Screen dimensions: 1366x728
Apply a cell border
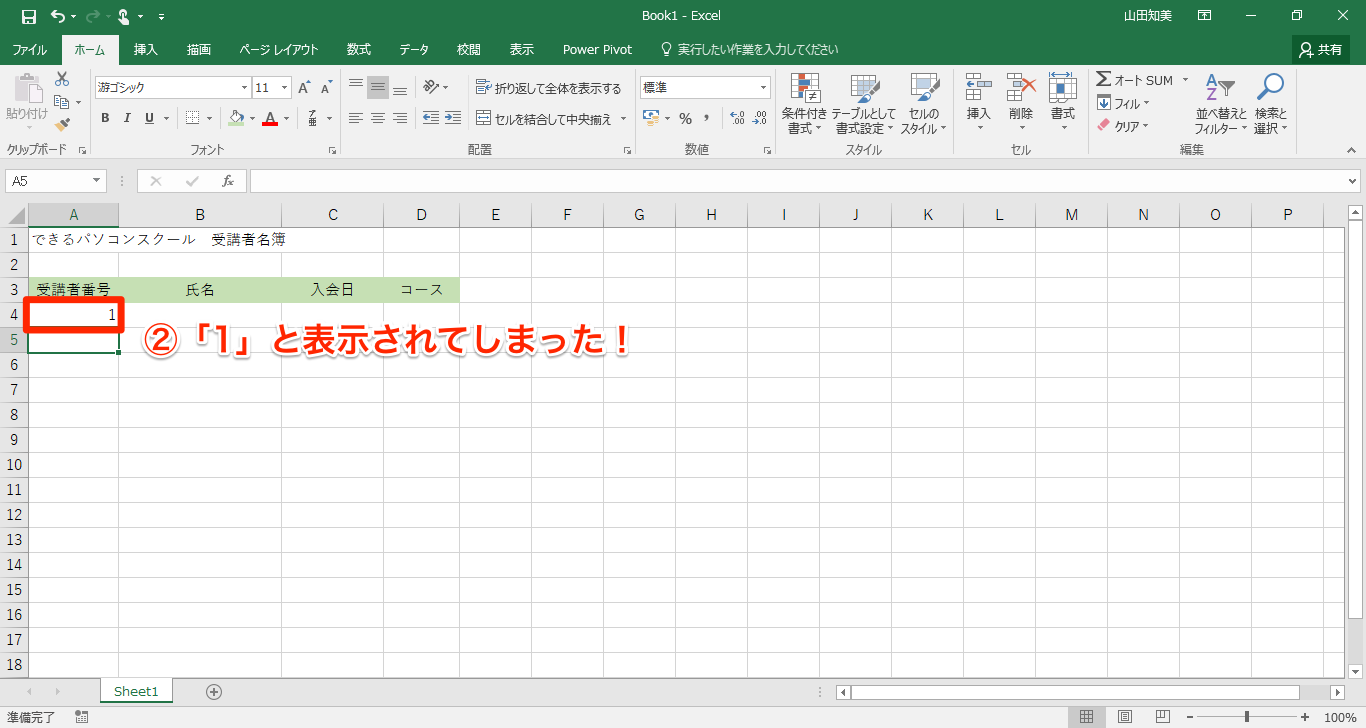coord(193,118)
